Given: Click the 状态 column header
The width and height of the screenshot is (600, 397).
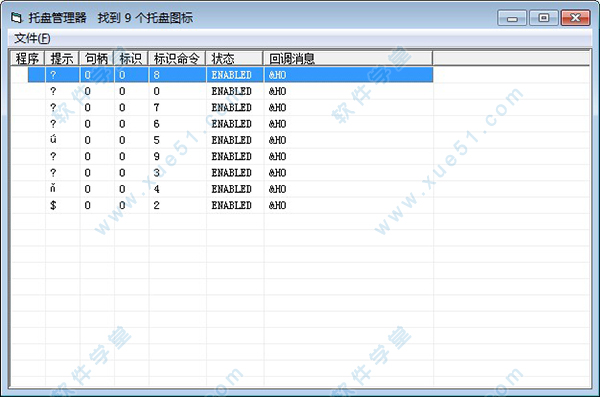Looking at the screenshot, I should coord(234,59).
